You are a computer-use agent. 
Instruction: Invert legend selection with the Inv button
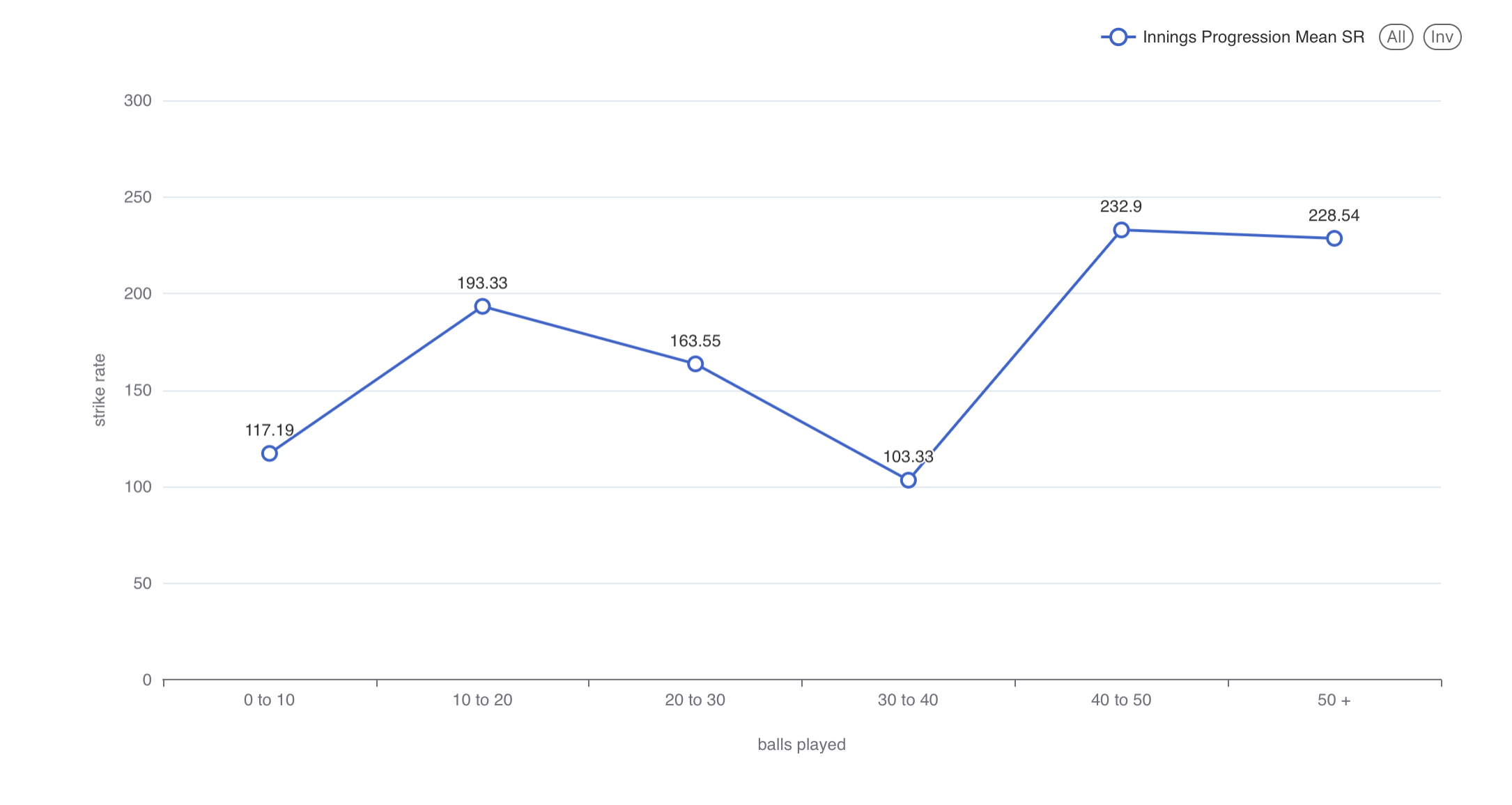pyautogui.click(x=1442, y=37)
